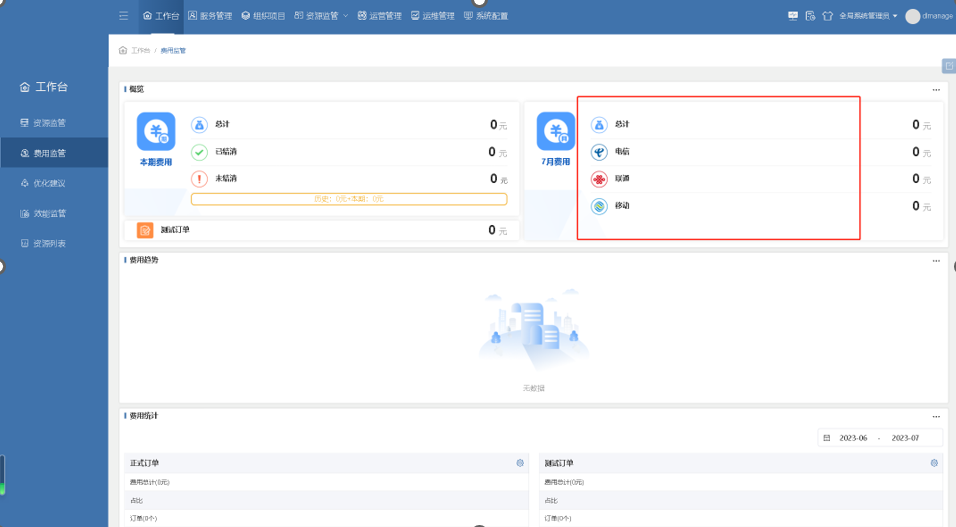This screenshot has height=527, width=956.
Task: Open the theme shirt icon in header
Action: 827,16
